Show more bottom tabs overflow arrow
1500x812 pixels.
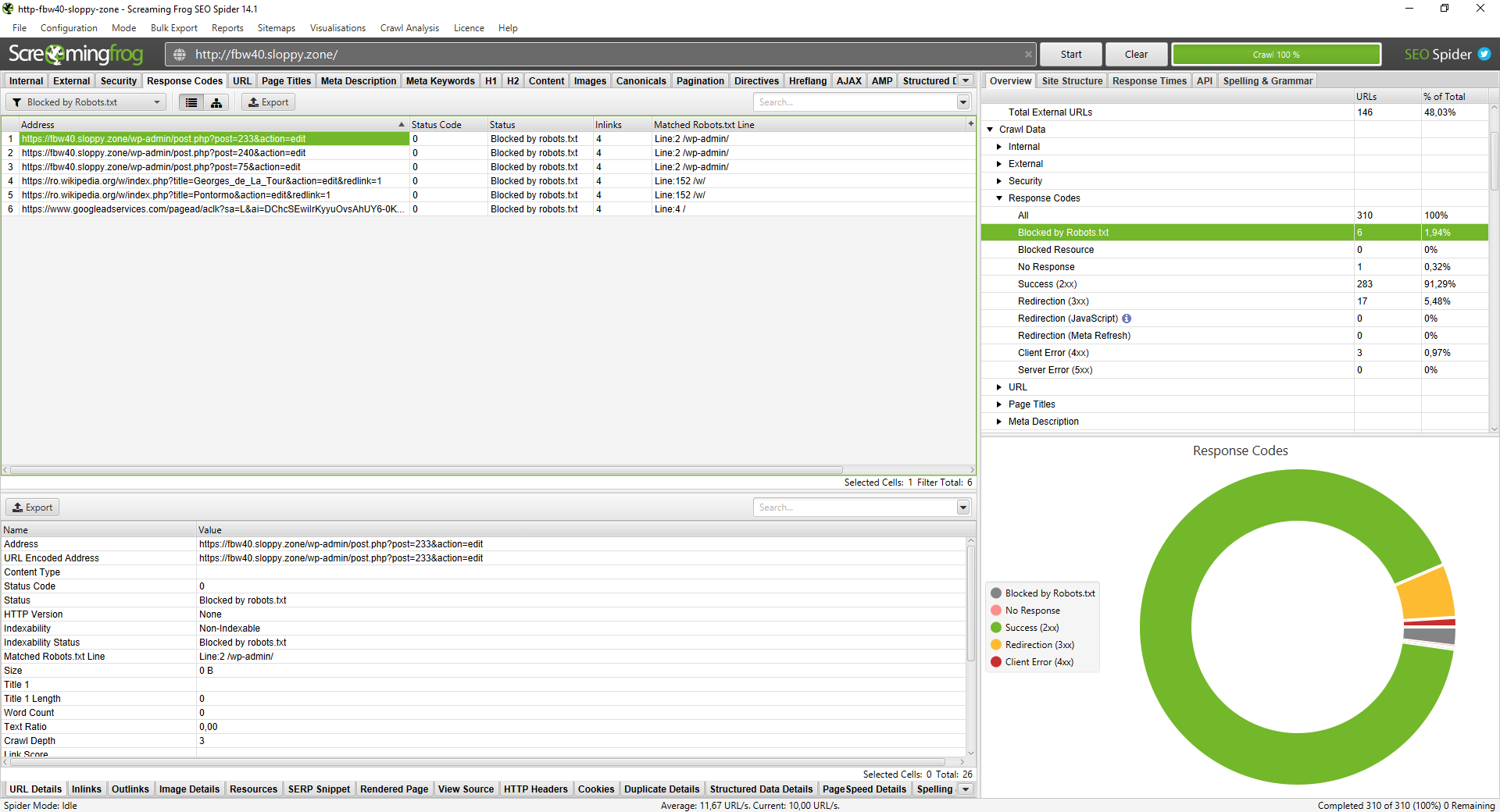[x=966, y=789]
